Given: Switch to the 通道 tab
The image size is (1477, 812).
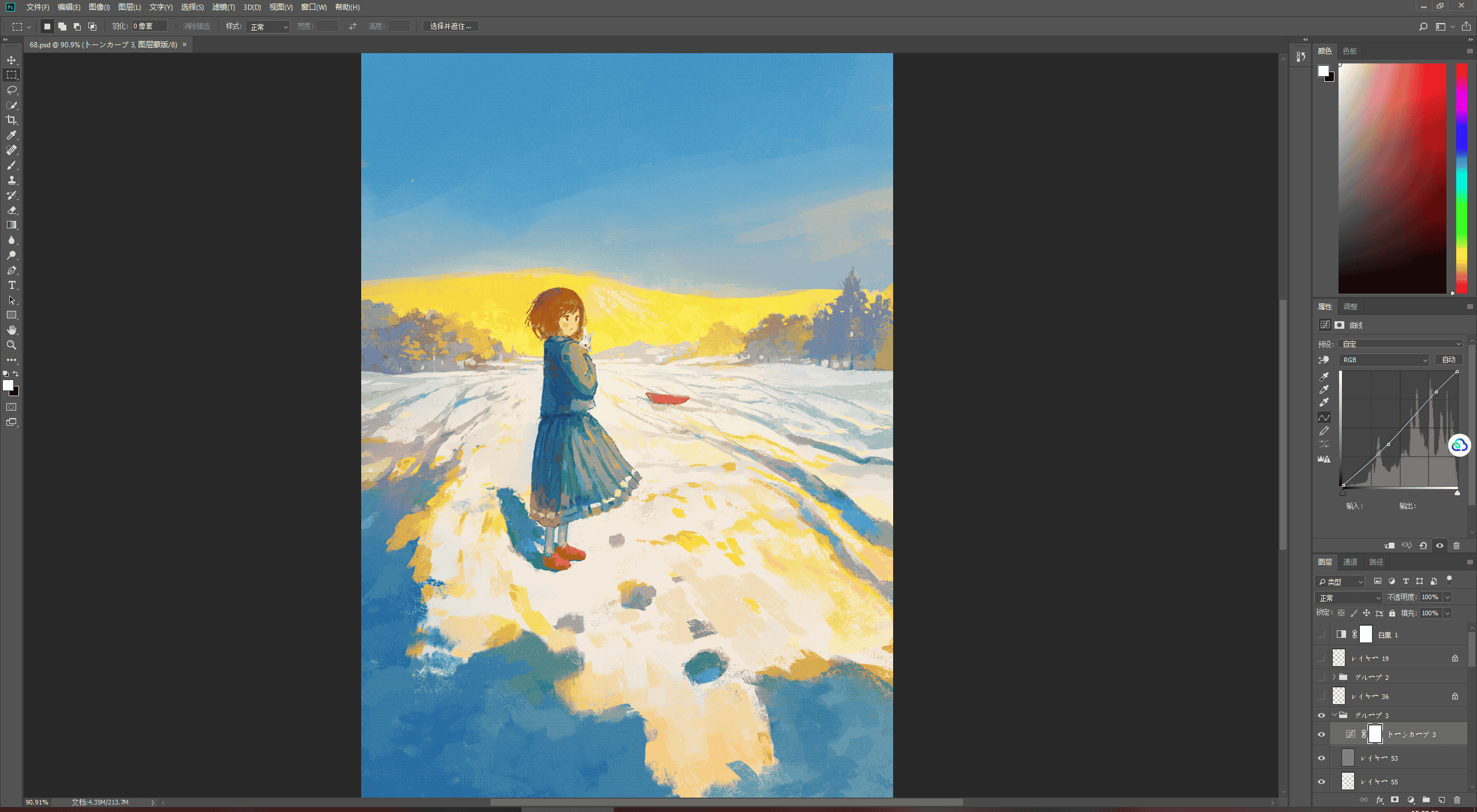Looking at the screenshot, I should 1350,562.
